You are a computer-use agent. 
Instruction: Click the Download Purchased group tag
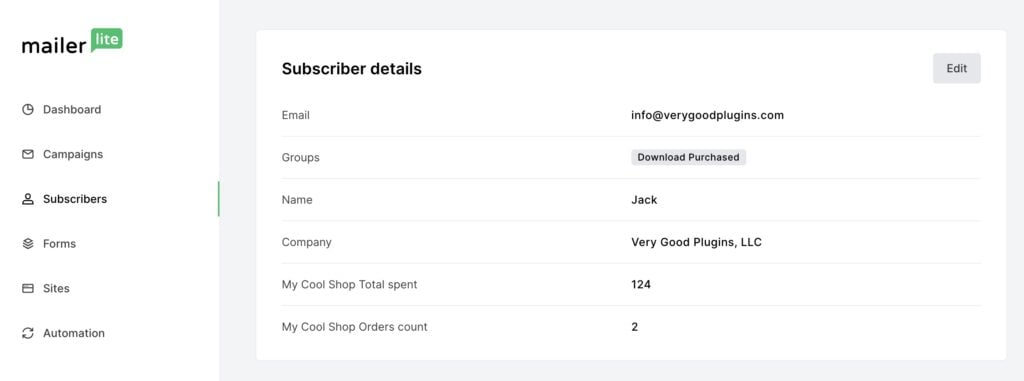(688, 157)
